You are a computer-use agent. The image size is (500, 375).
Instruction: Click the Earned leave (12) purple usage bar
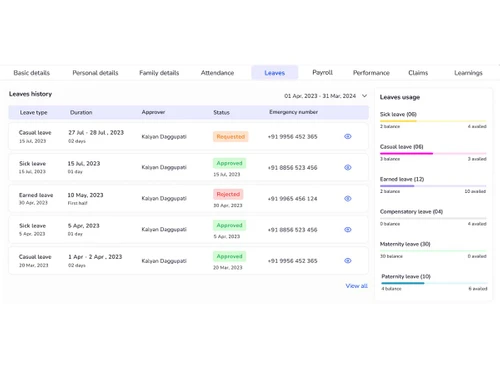click(x=433, y=186)
